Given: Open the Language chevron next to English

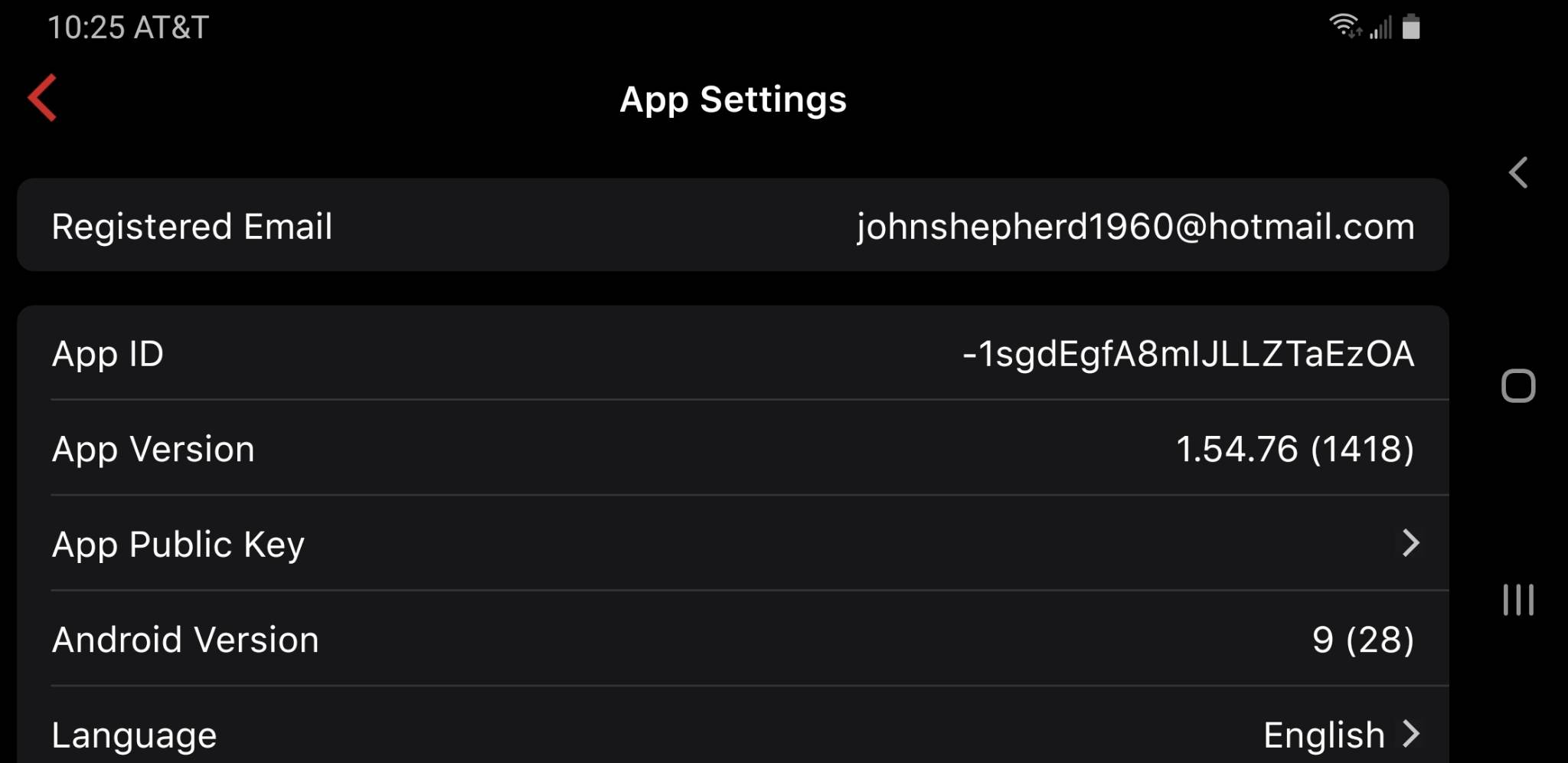Looking at the screenshot, I should click(x=1411, y=734).
